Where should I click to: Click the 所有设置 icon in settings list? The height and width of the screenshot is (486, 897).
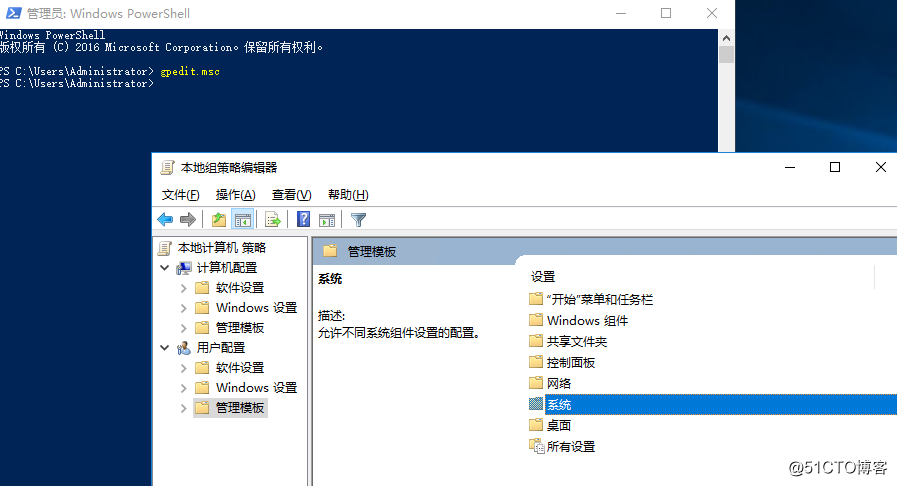(537, 446)
